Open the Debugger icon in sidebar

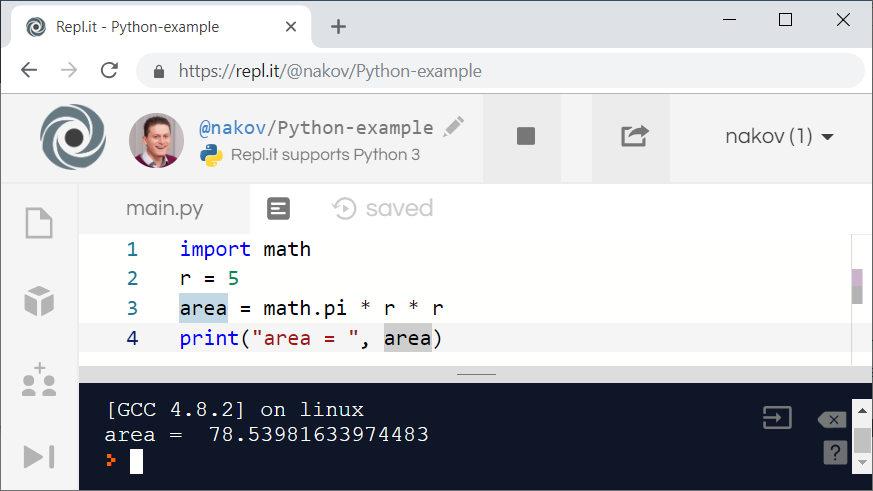point(39,457)
